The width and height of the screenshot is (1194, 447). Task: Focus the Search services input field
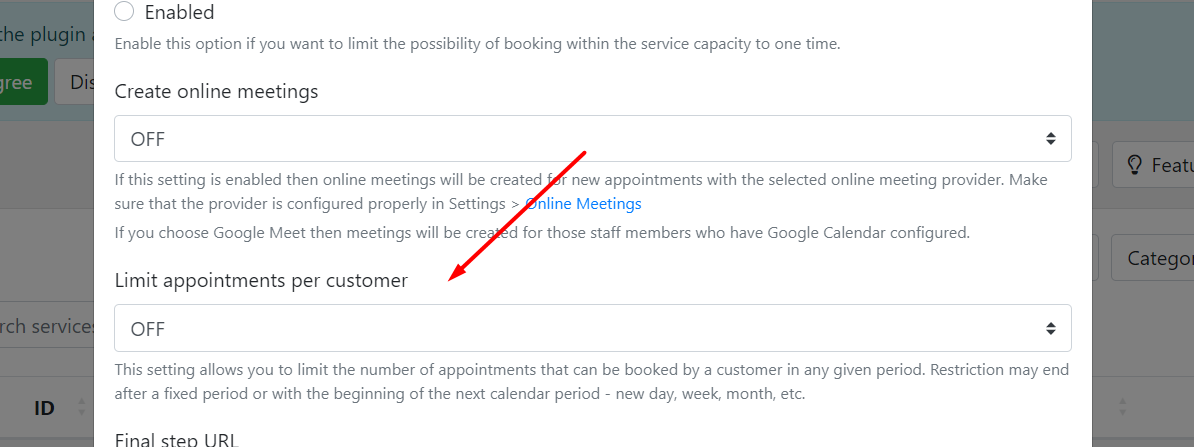tap(47, 327)
